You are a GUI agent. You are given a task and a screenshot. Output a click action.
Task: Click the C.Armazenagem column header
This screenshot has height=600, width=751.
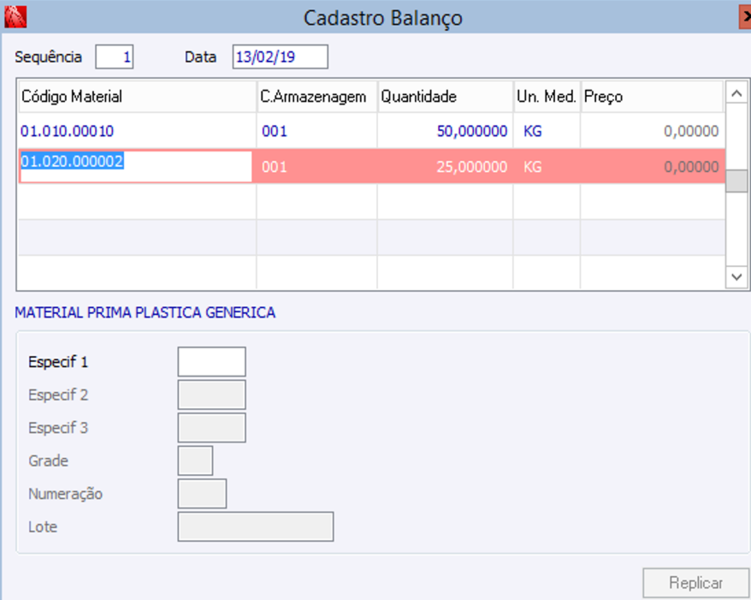[x=317, y=97]
